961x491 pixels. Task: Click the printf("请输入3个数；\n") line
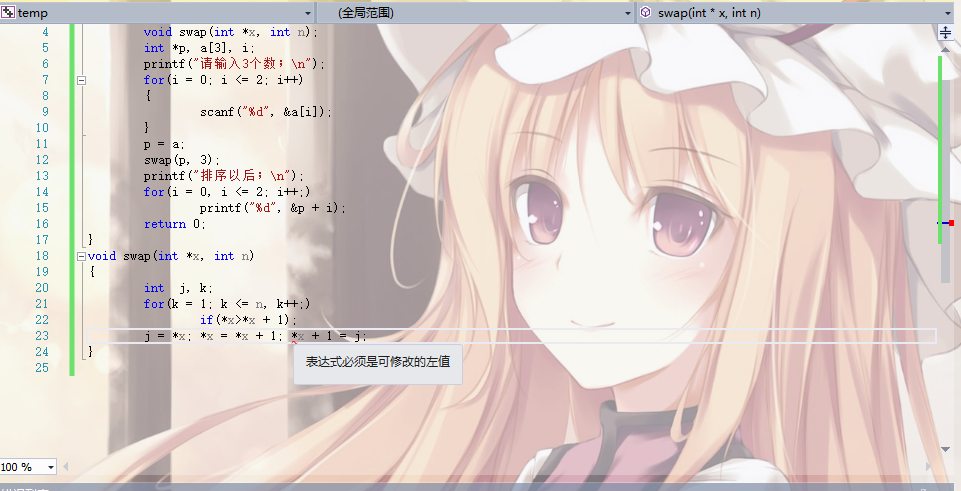pyautogui.click(x=235, y=64)
